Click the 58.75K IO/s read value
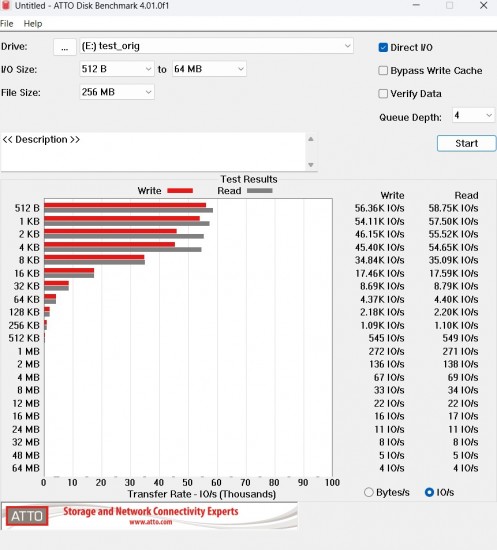The width and height of the screenshot is (497, 550). point(453,208)
